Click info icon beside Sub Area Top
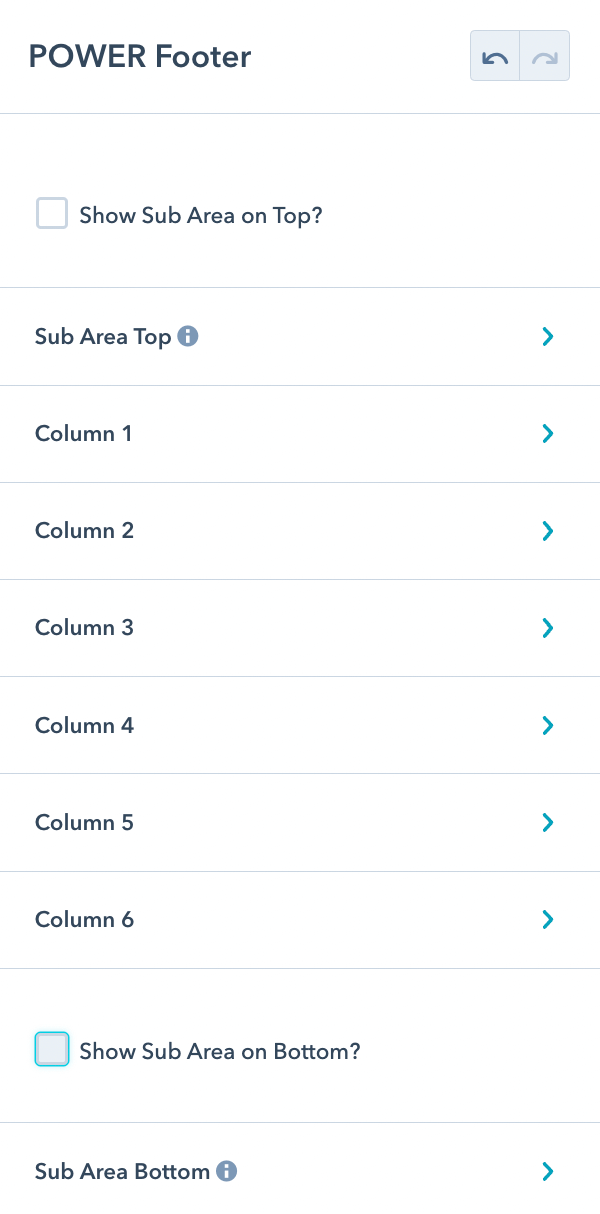Viewport: 600px width, 1214px height. 188,336
